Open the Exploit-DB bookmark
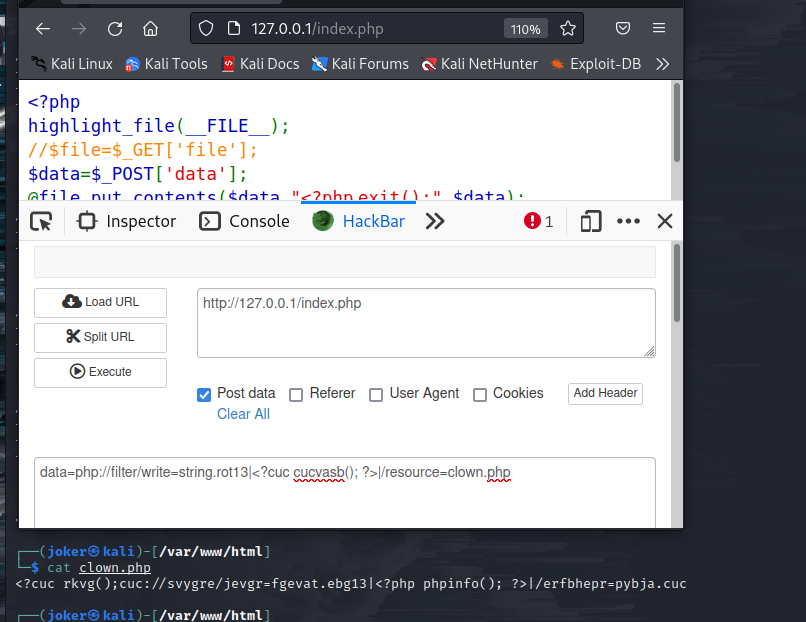This screenshot has width=806, height=622. 596,64
